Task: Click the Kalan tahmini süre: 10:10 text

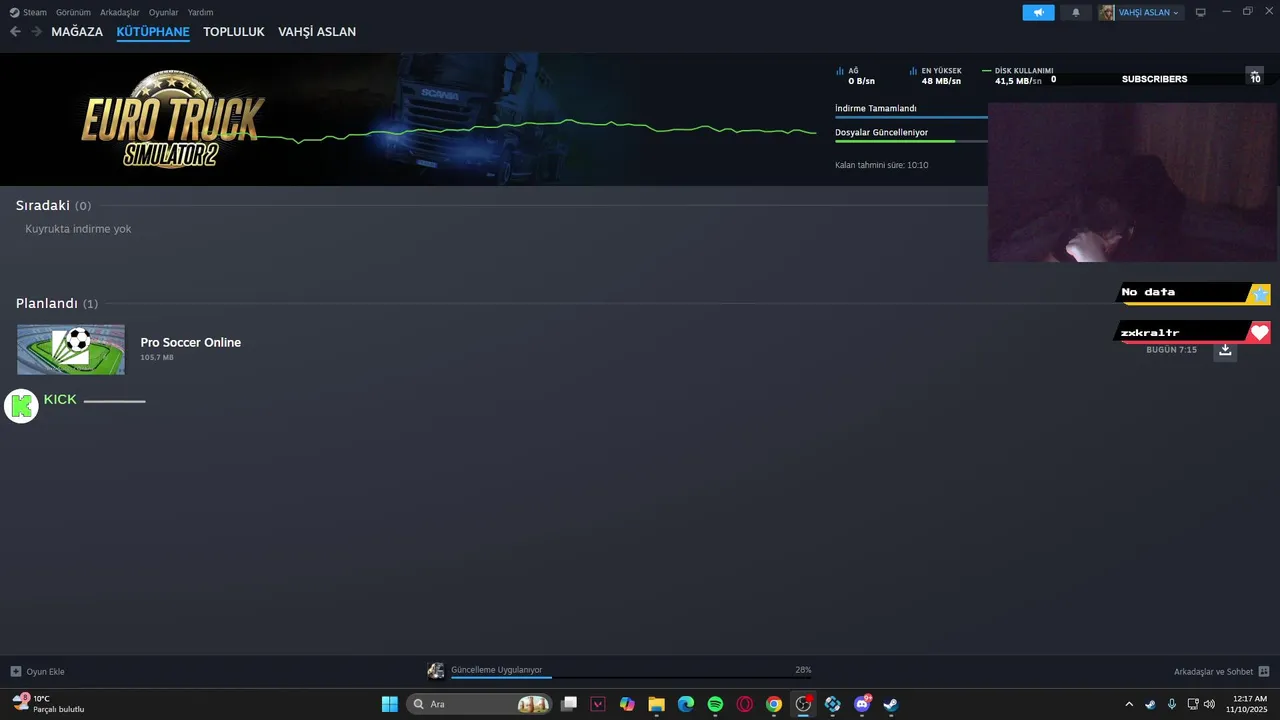Action: 882,165
